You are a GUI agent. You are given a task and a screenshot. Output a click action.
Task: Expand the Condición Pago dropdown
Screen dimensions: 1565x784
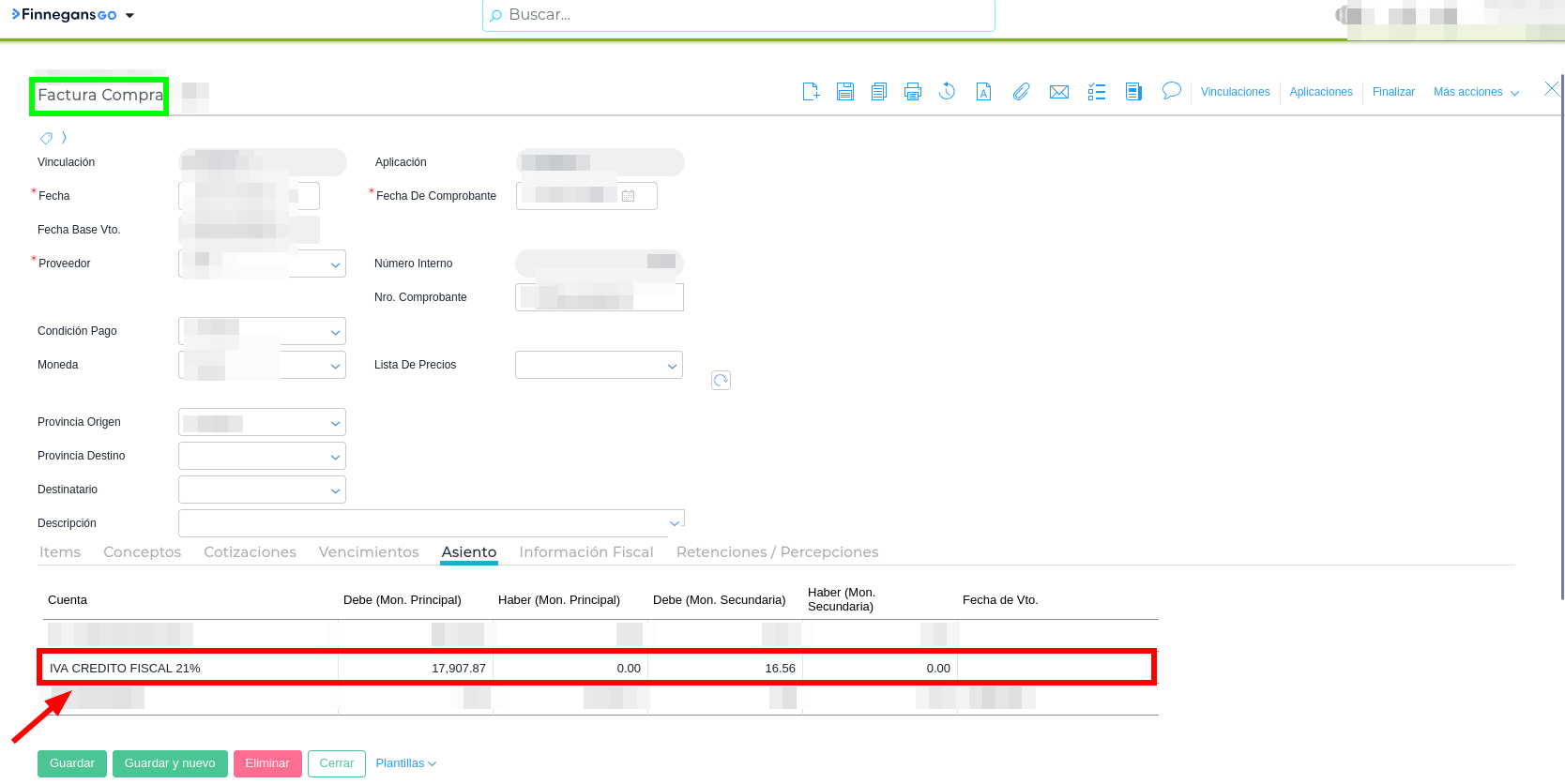pyautogui.click(x=335, y=332)
